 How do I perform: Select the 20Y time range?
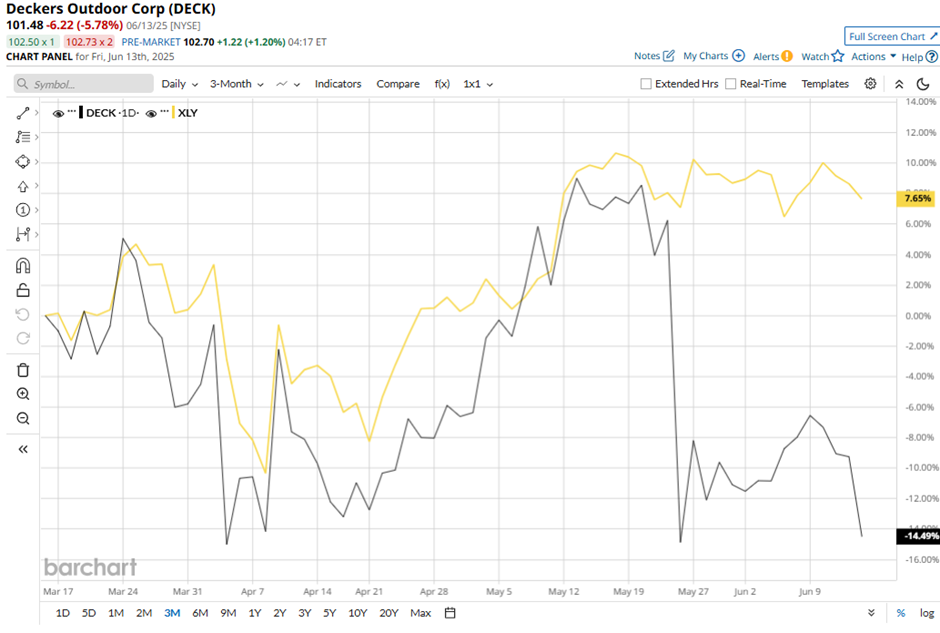[389, 613]
